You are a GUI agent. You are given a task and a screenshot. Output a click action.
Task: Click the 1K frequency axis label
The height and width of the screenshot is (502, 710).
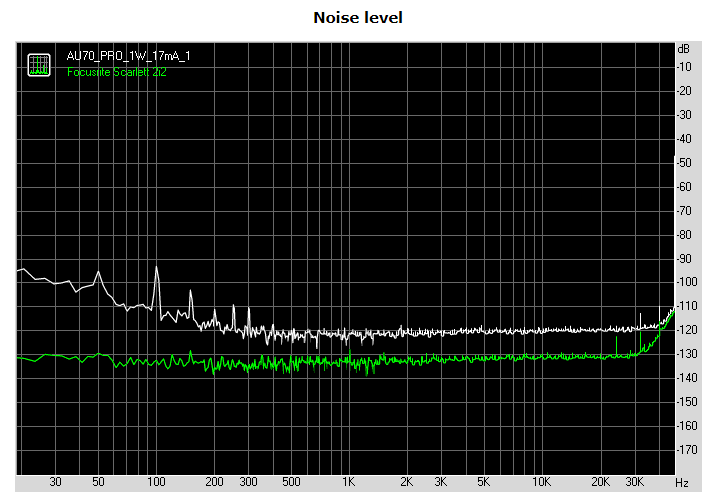click(x=348, y=482)
